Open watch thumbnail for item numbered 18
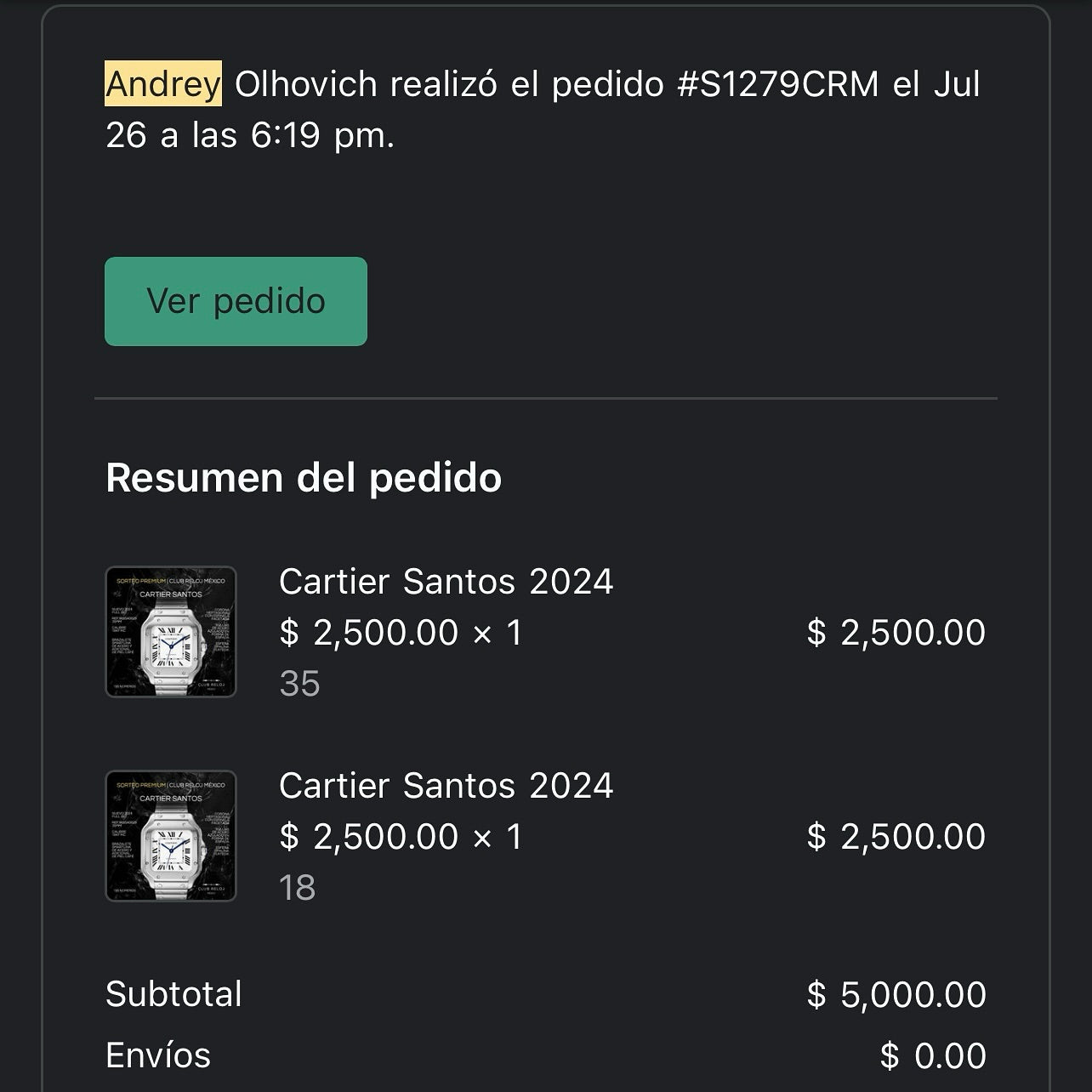Screen dimensions: 1092x1092 [x=171, y=836]
